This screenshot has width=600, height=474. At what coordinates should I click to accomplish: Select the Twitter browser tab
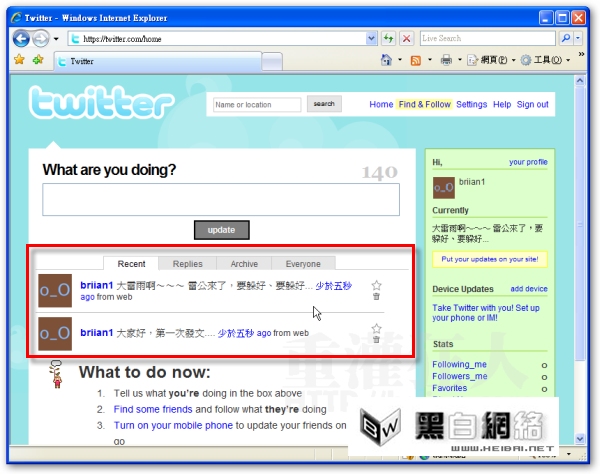[158, 61]
